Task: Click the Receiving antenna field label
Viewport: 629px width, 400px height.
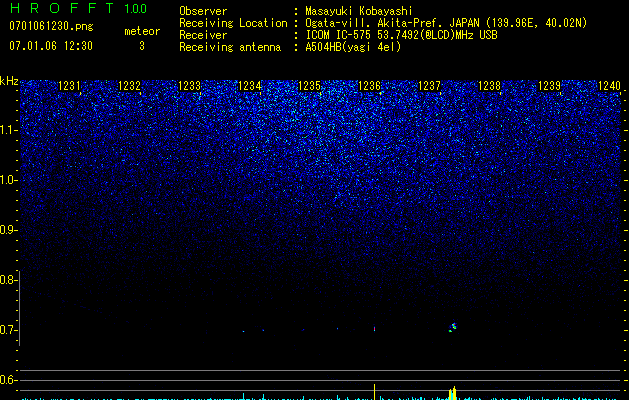Action: pos(230,47)
